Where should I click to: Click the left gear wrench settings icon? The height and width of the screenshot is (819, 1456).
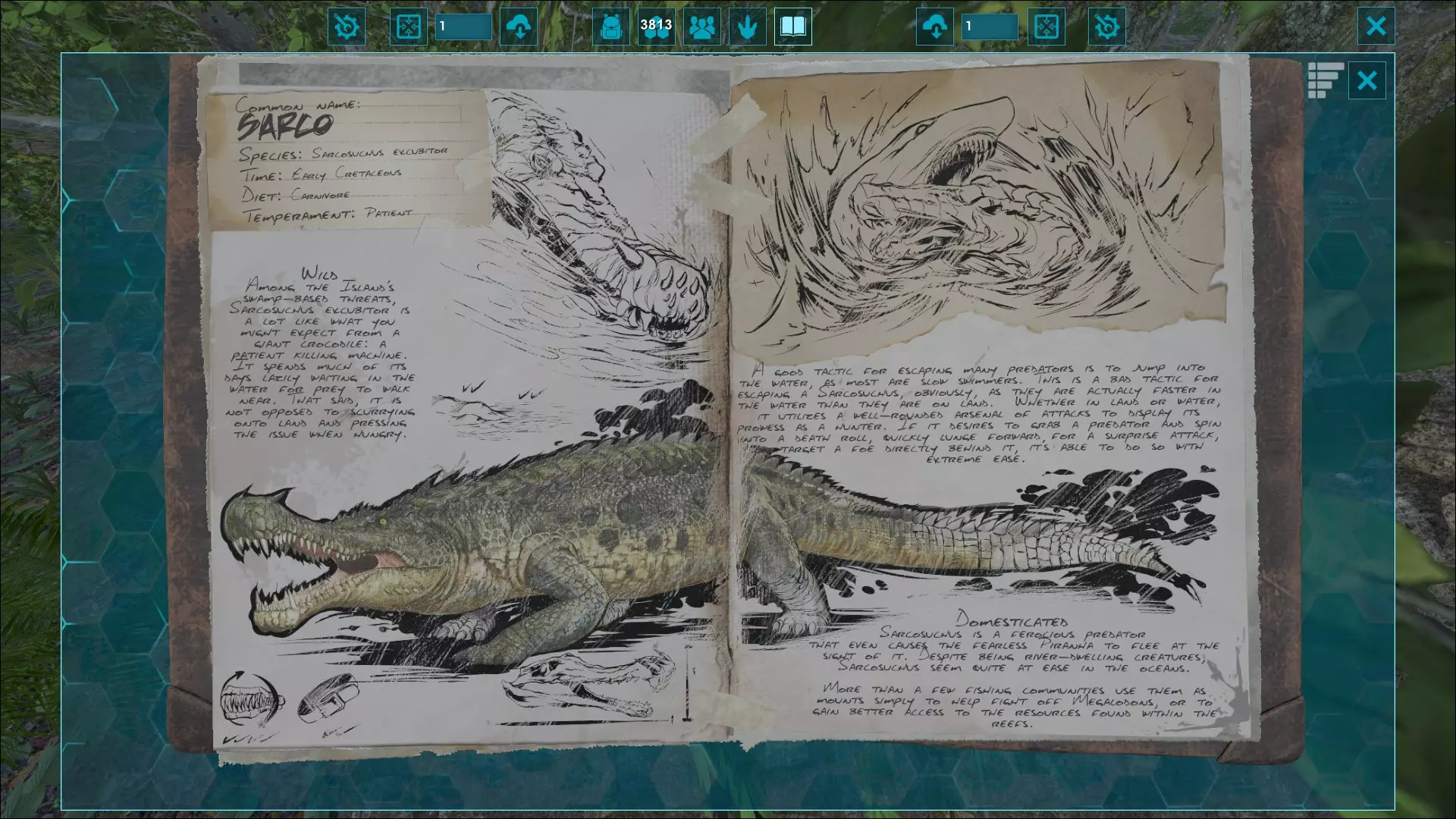click(347, 27)
